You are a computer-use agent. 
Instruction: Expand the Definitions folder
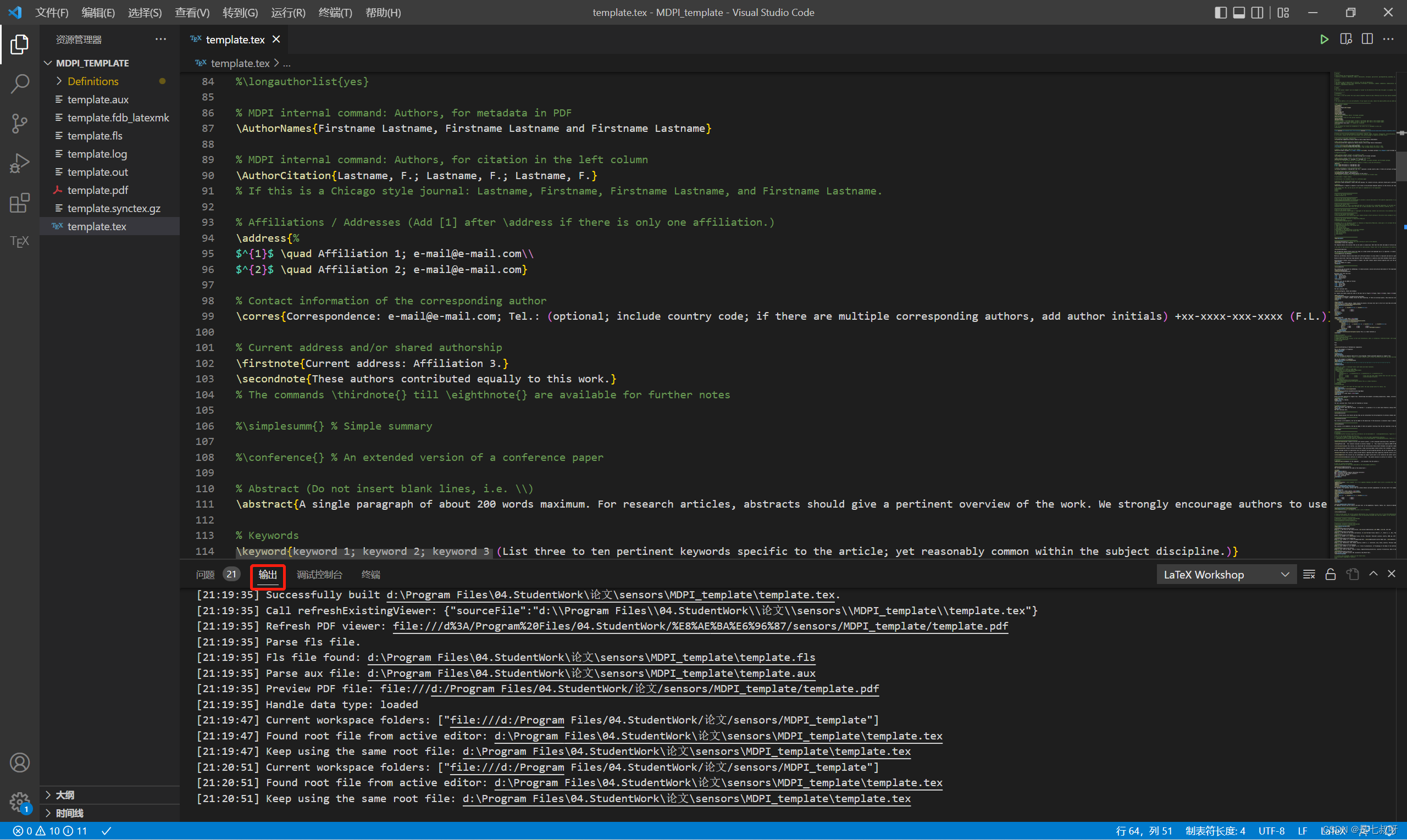pos(93,81)
